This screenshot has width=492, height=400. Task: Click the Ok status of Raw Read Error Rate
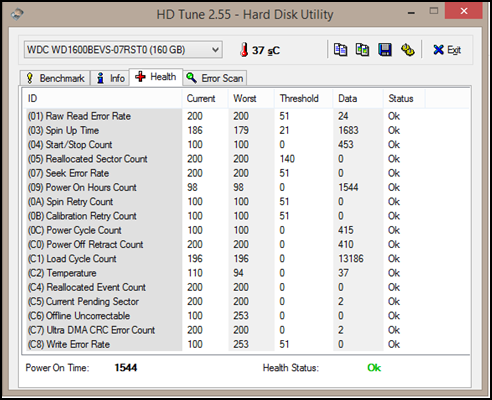coord(394,116)
